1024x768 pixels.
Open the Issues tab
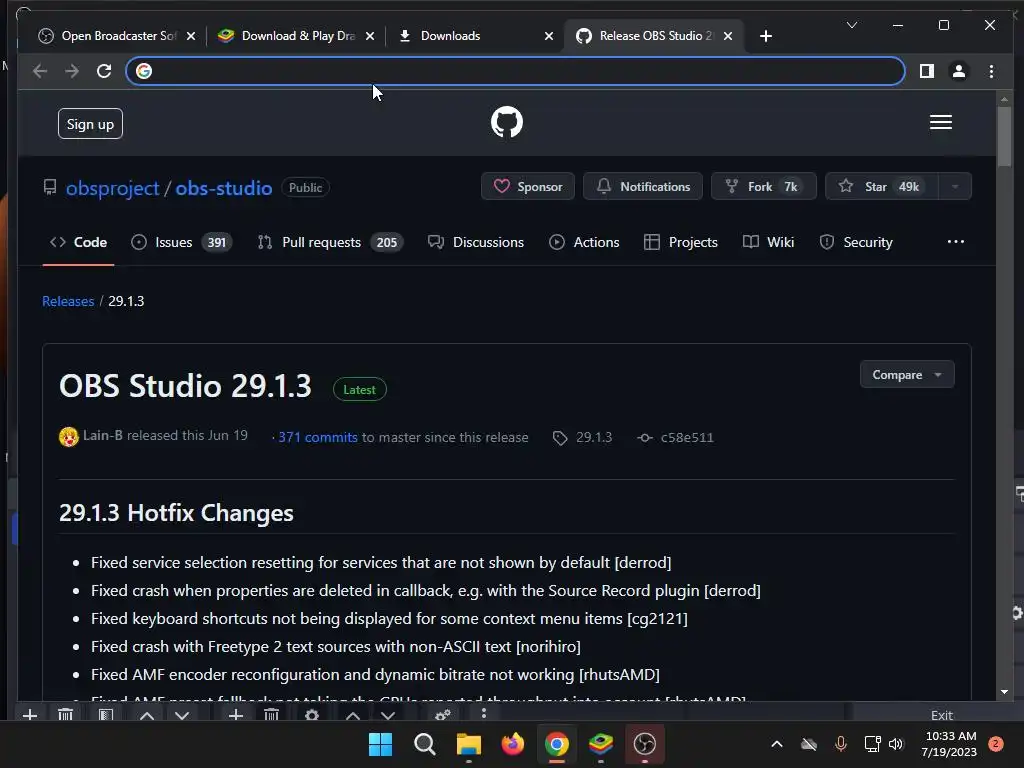click(182, 242)
